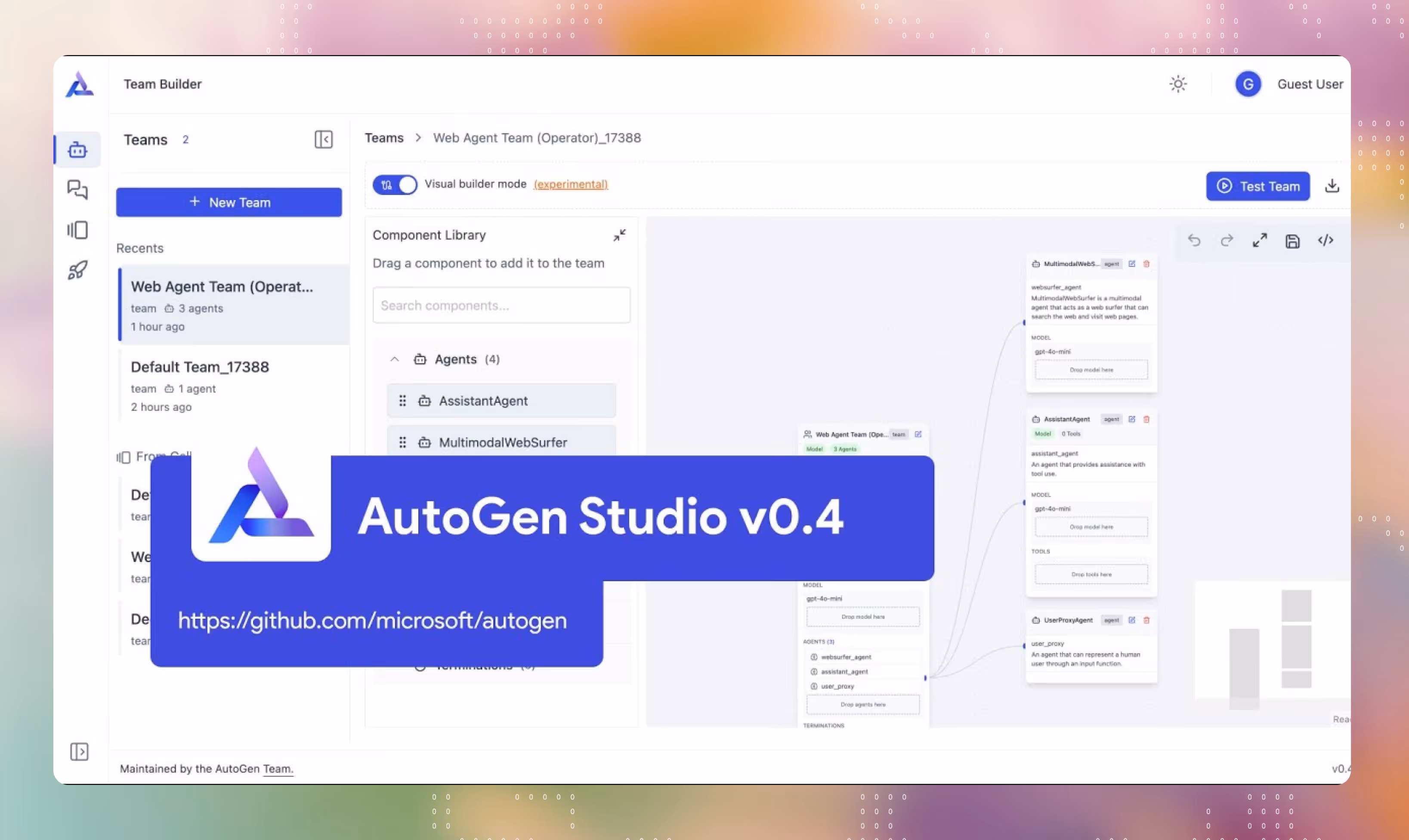
Task: Click the New Team button
Action: (229, 202)
